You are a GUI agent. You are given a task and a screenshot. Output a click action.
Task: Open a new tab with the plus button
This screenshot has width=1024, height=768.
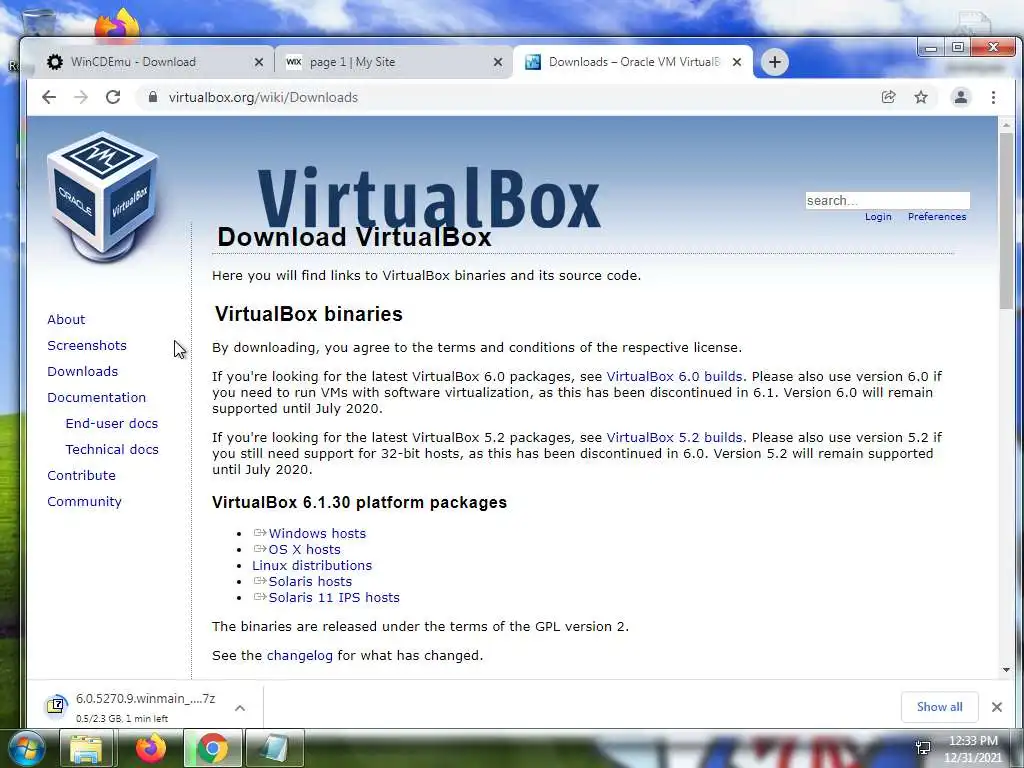(775, 62)
